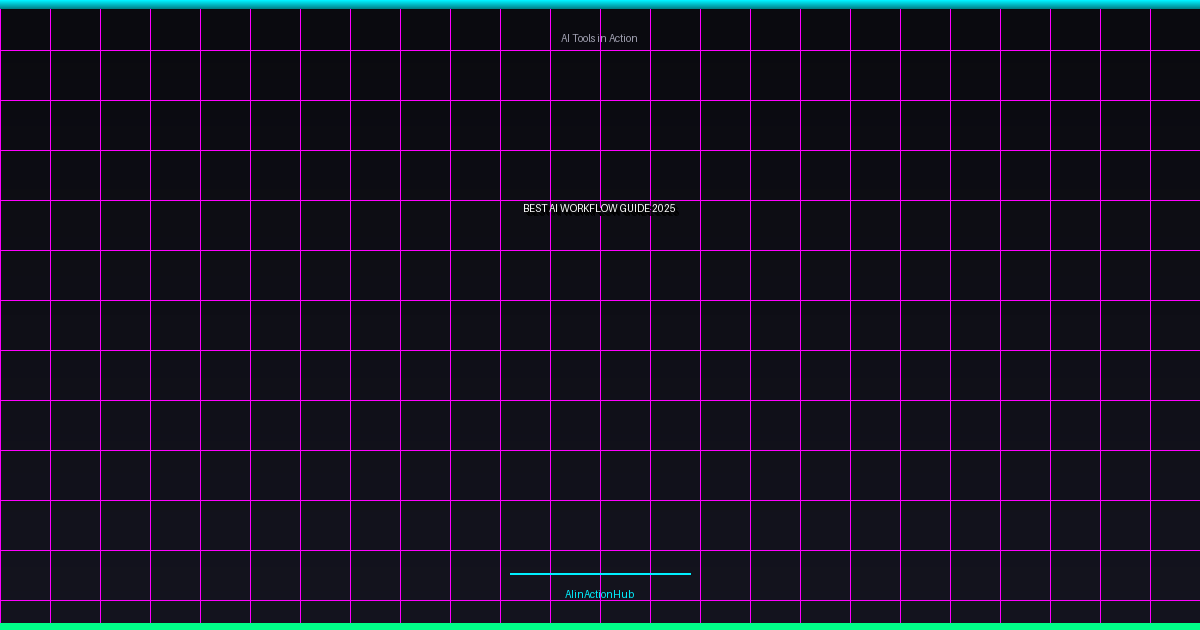Screen dimensions: 1200x630
Task: Click the left end of the cyan divider
Action: (x=513, y=574)
